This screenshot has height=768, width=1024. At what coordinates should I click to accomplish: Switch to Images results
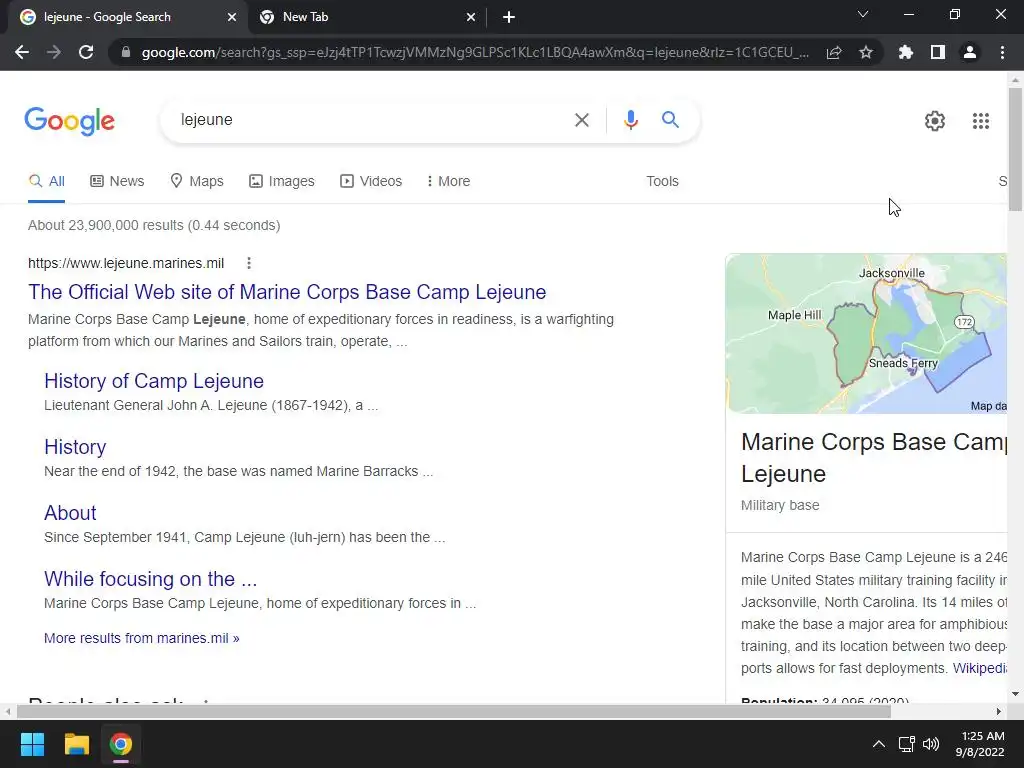(281, 182)
